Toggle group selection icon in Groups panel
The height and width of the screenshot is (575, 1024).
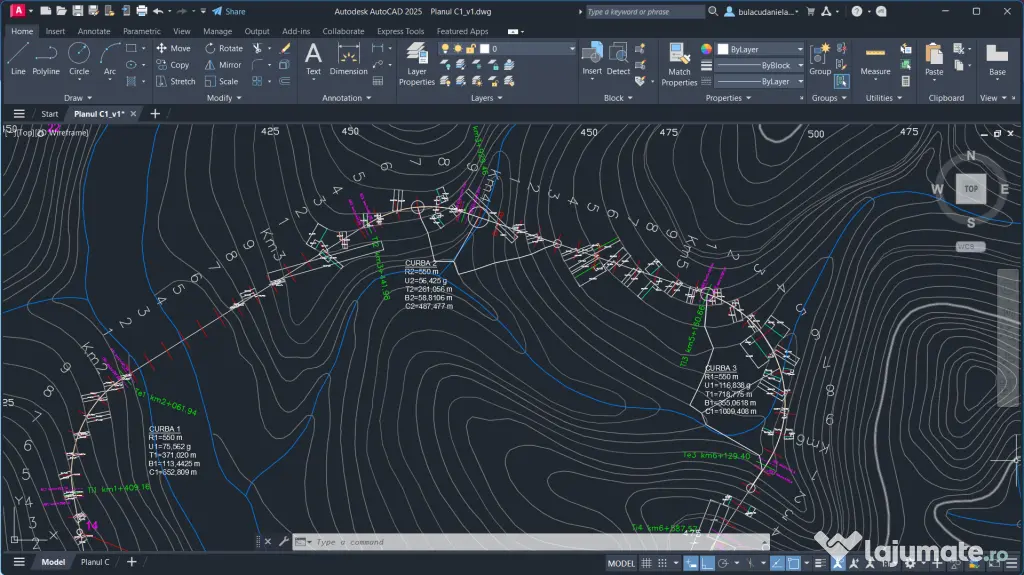[x=842, y=81]
